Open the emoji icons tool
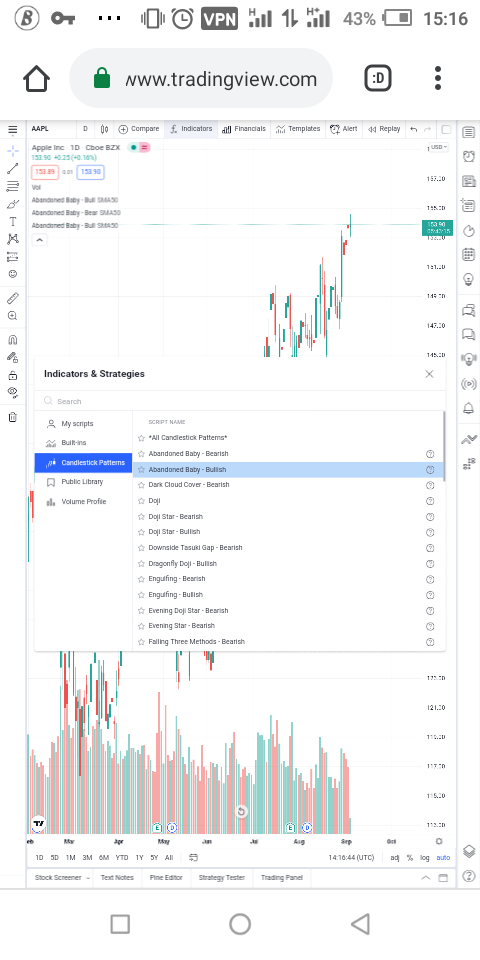 coord(12,274)
